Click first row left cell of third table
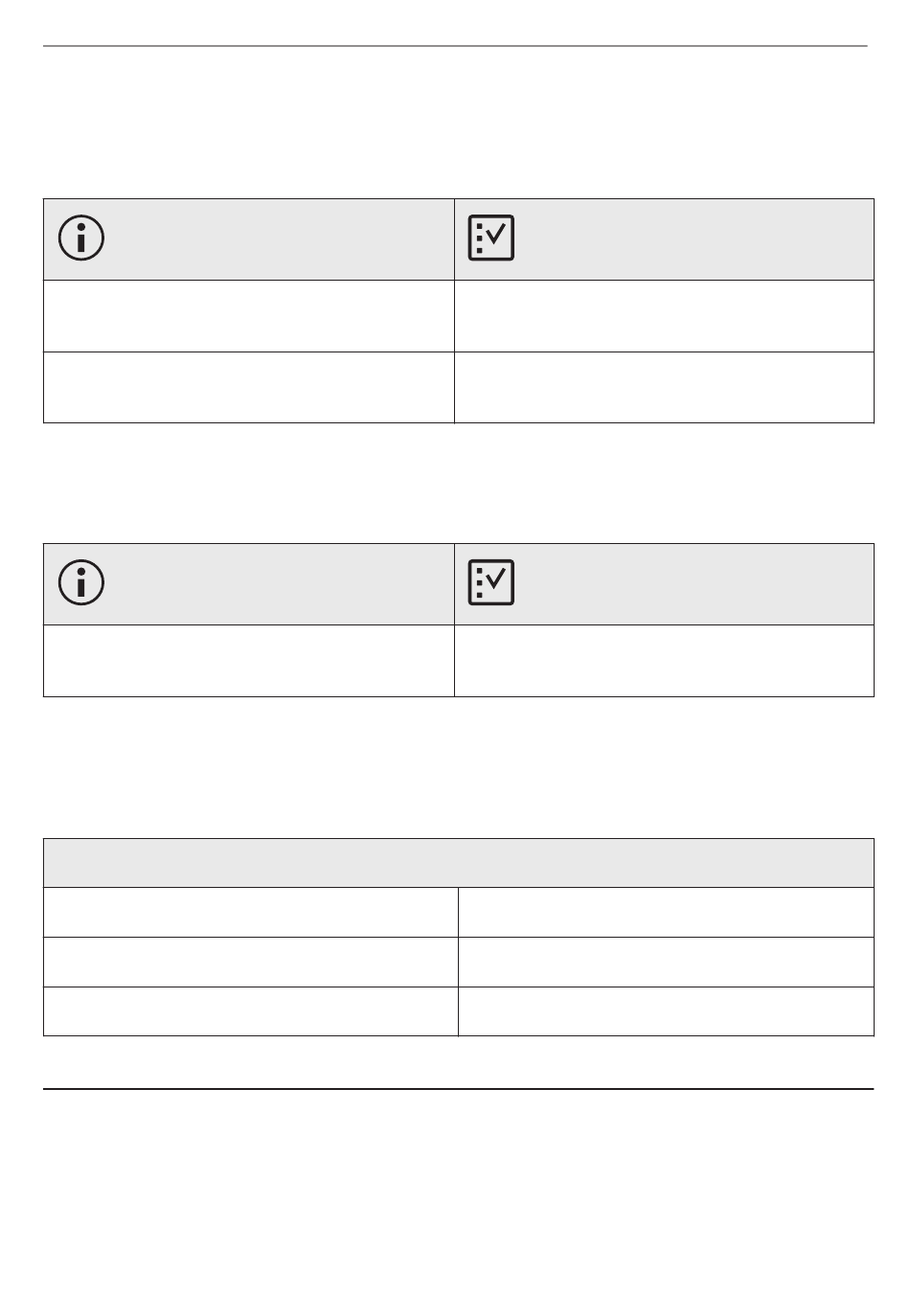 [251, 913]
